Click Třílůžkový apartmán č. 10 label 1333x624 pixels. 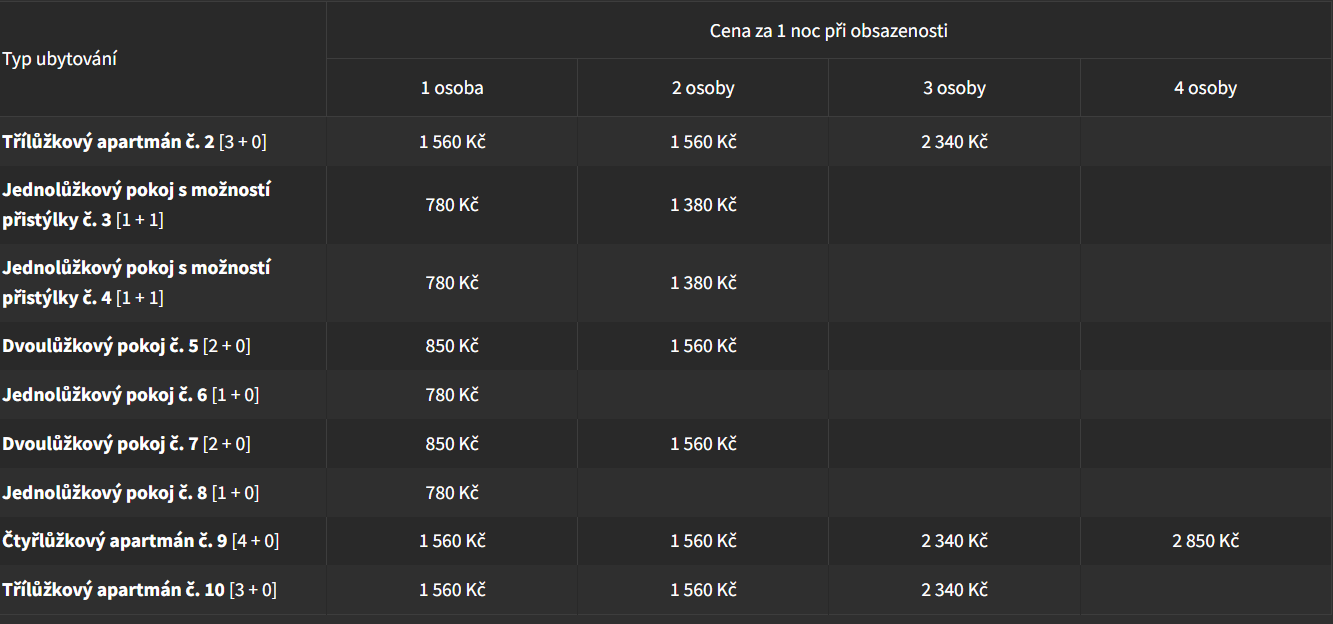[139, 590]
